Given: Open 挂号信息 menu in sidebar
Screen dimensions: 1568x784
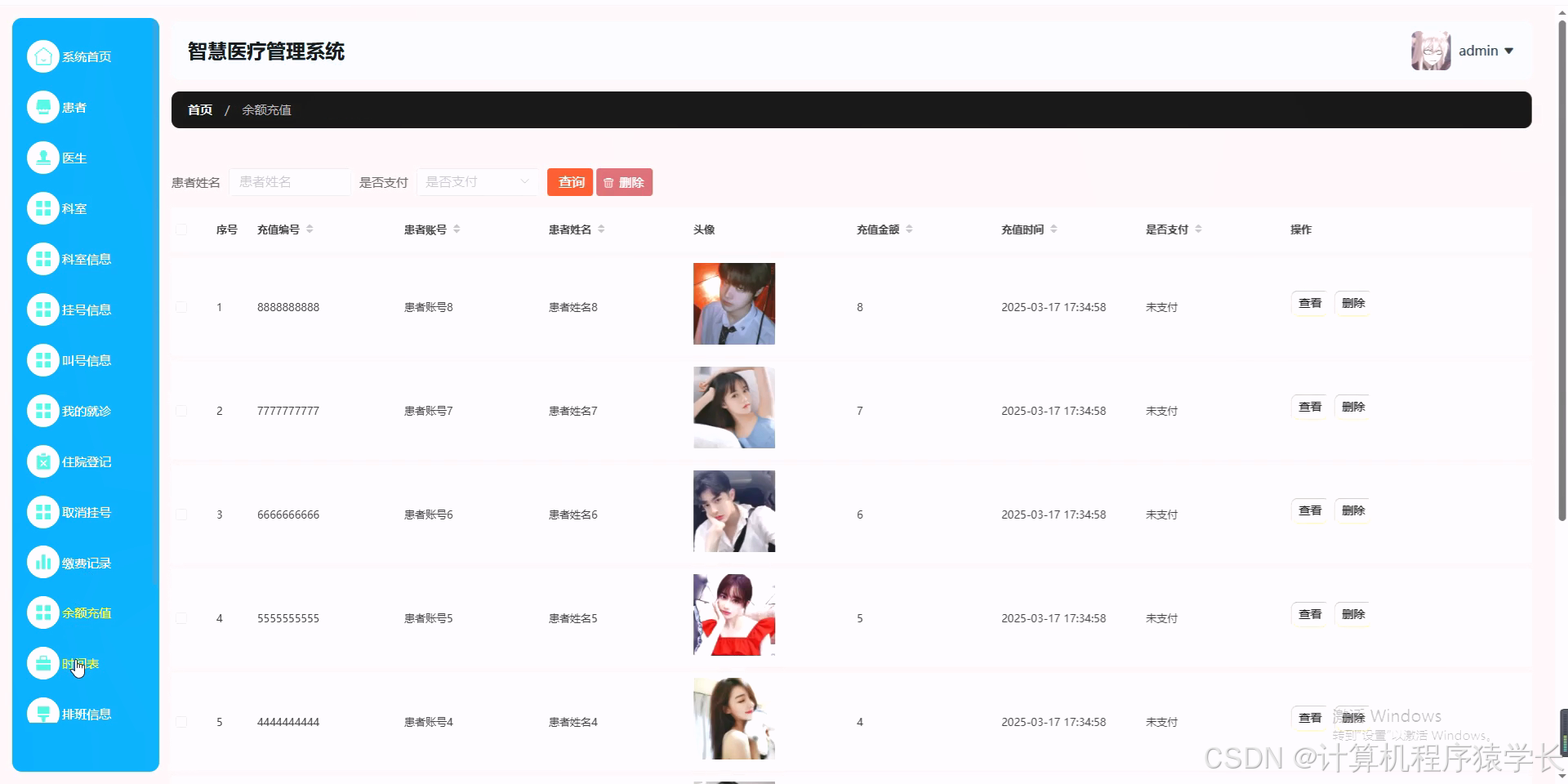Looking at the screenshot, I should point(87,310).
